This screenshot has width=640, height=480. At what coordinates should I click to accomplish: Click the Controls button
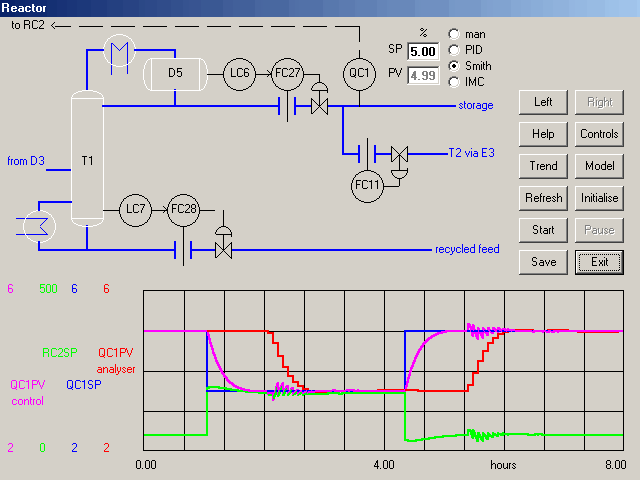599,134
